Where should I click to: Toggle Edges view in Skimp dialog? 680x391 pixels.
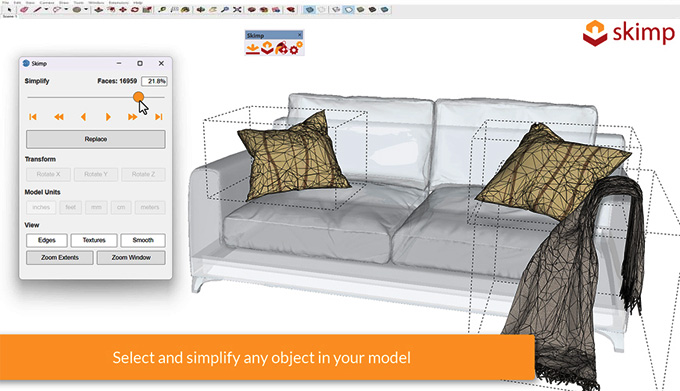point(47,240)
